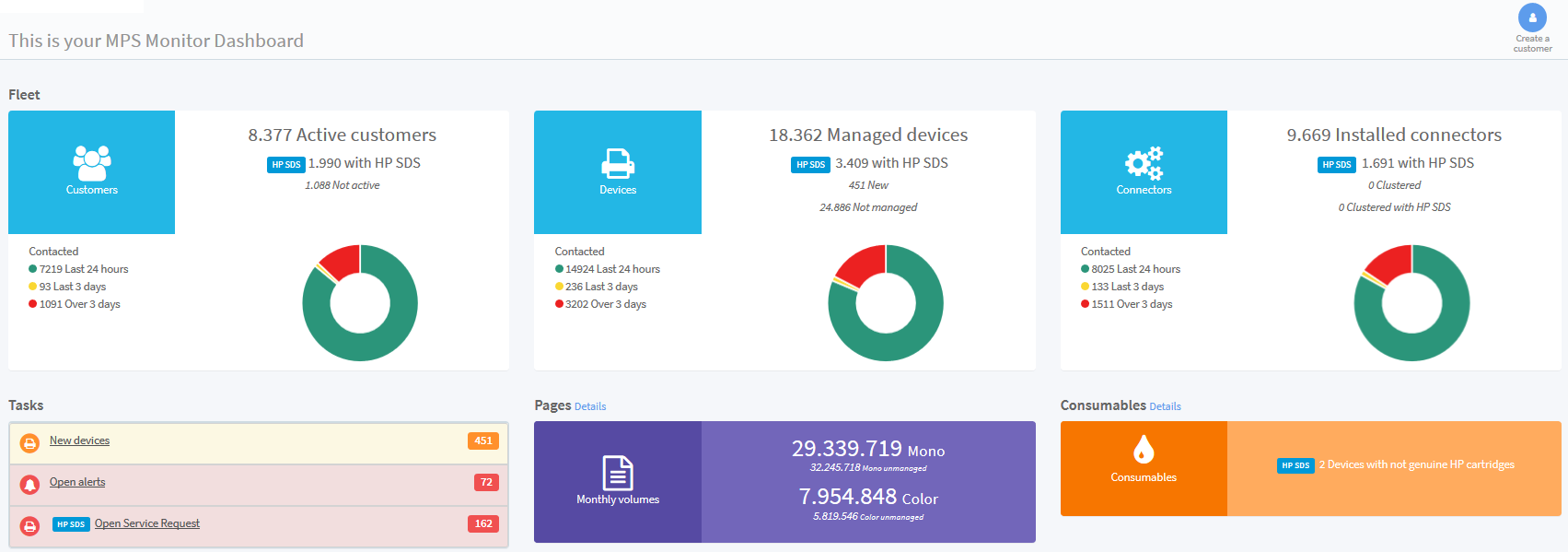This screenshot has height=552, width=1568.
Task: Open Consumables Details link
Action: pos(1165,406)
